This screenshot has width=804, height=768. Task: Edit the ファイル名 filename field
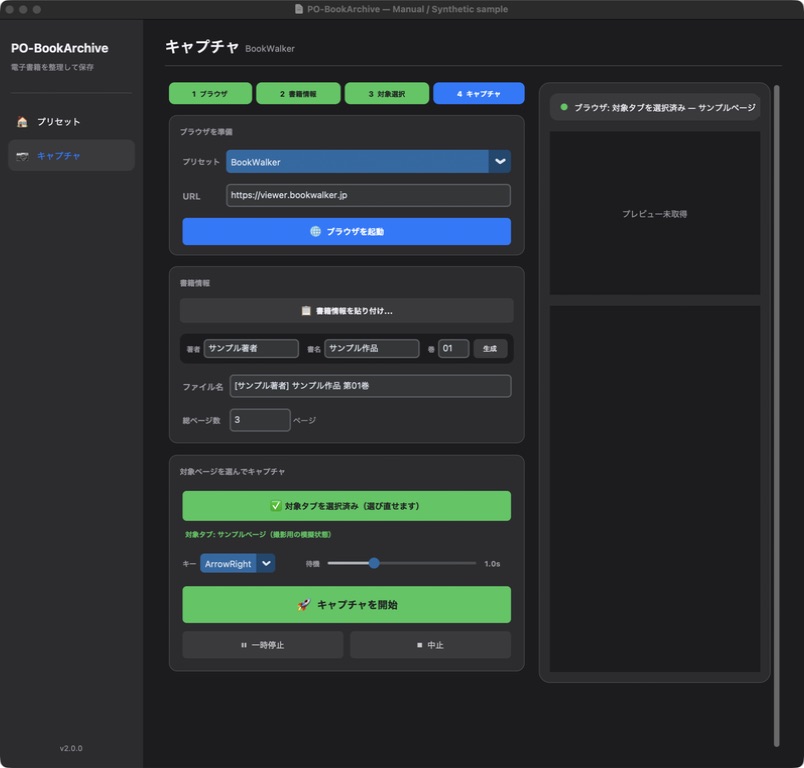370,386
